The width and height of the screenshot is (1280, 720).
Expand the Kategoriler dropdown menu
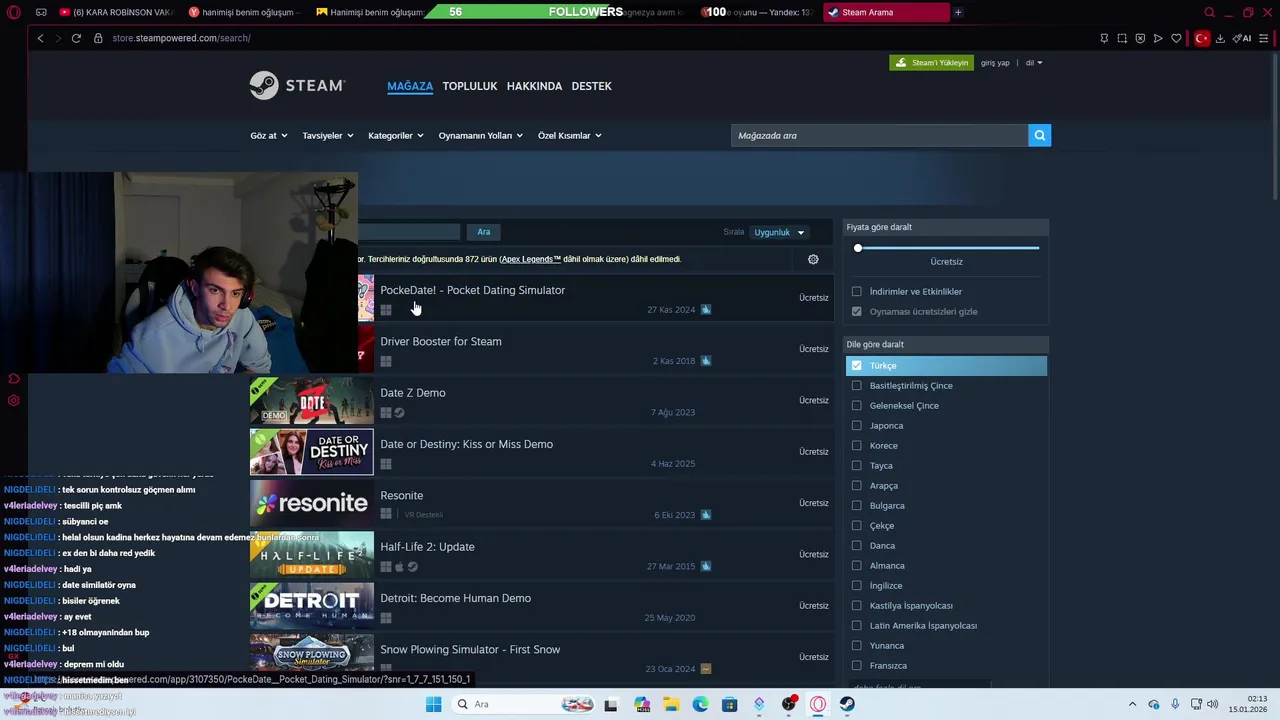tap(395, 135)
